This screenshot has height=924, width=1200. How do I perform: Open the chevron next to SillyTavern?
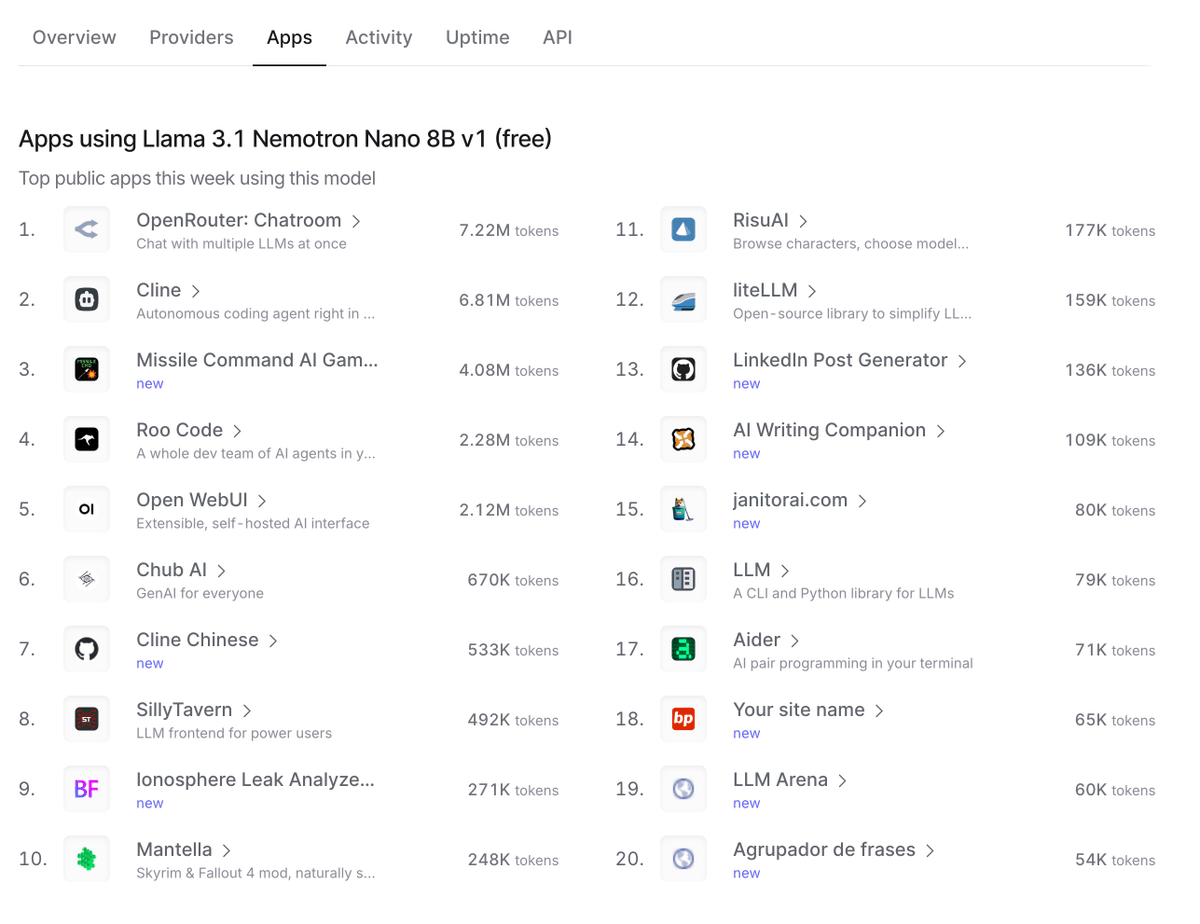point(247,711)
